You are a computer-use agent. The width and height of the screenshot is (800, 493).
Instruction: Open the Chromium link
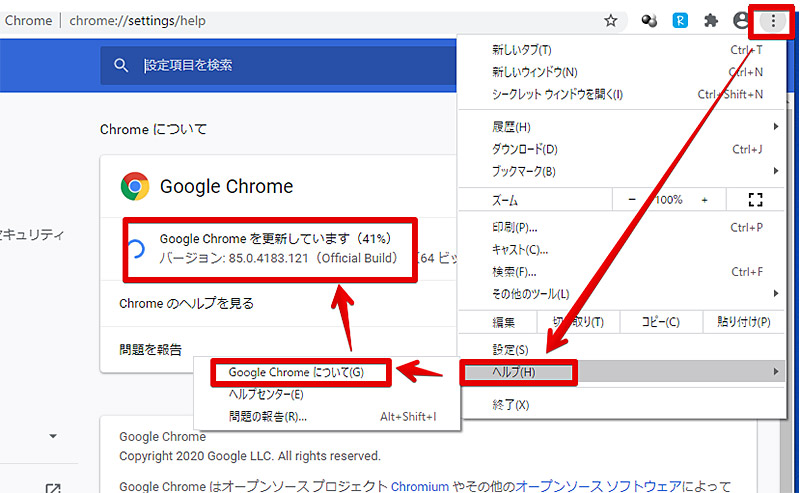(x=419, y=486)
